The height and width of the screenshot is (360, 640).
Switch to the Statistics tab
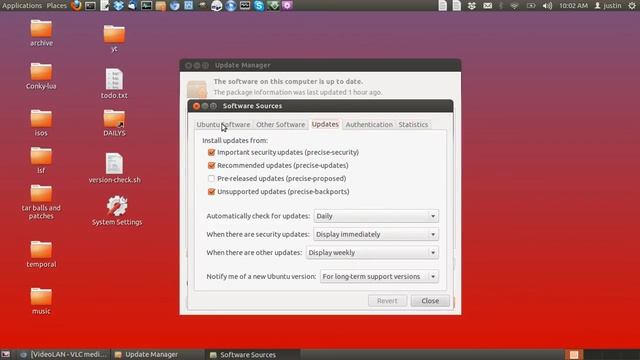(413, 124)
